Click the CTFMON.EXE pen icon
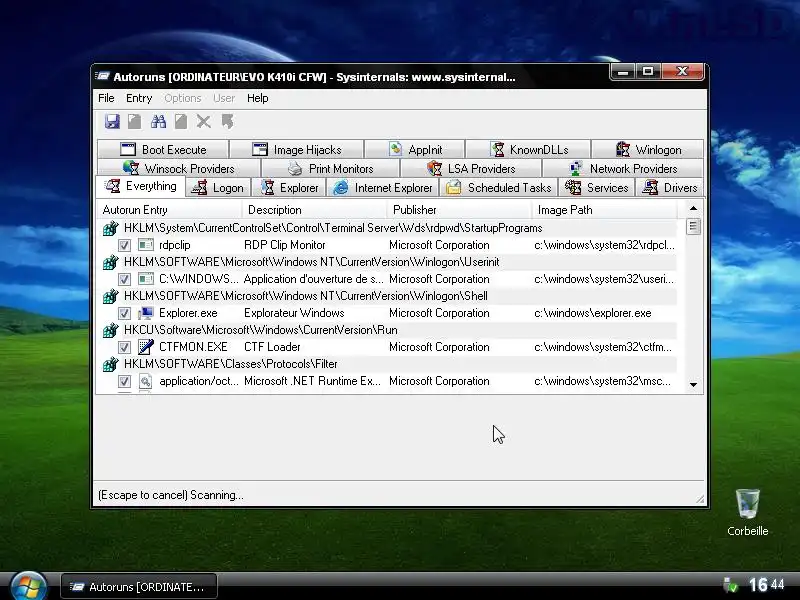 [x=146, y=347]
